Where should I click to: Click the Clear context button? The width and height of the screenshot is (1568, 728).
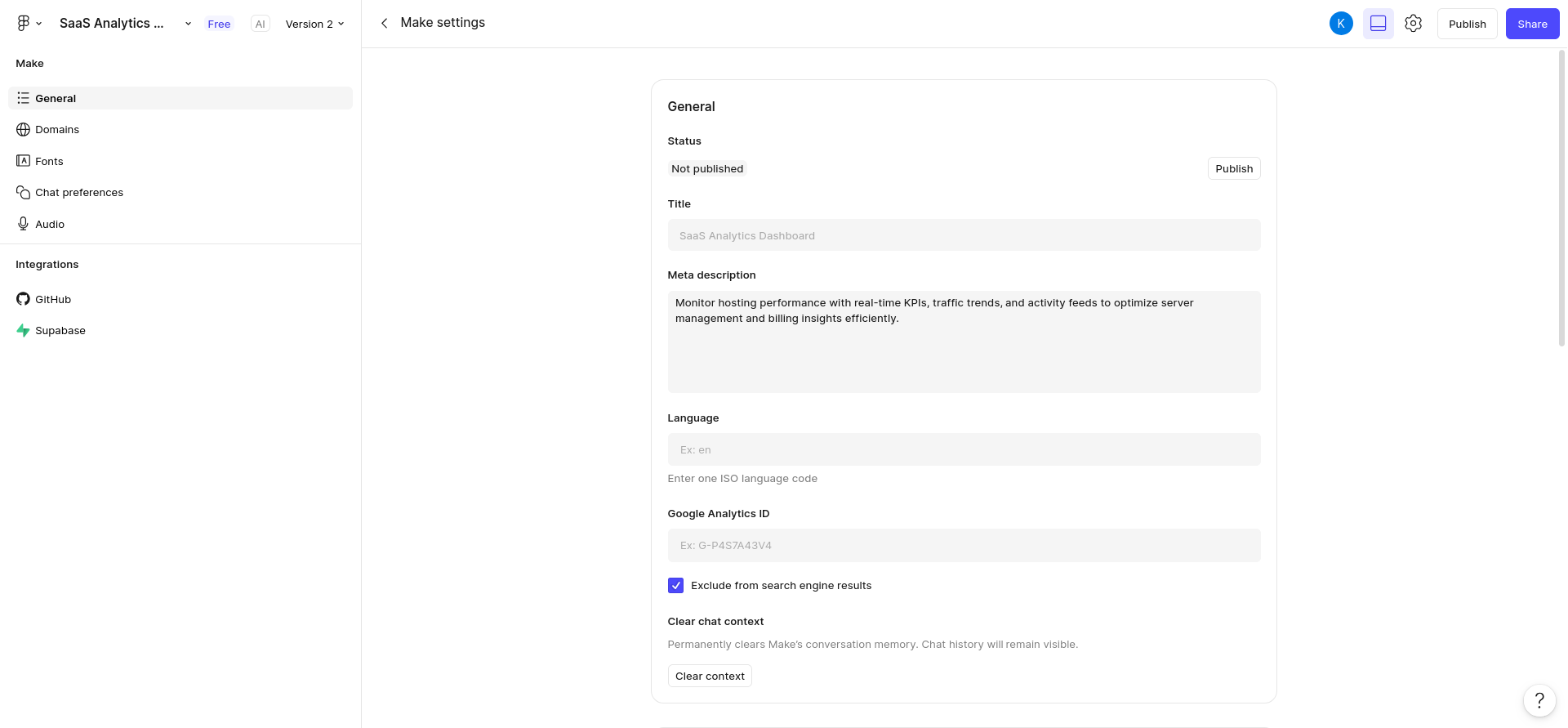pos(710,676)
